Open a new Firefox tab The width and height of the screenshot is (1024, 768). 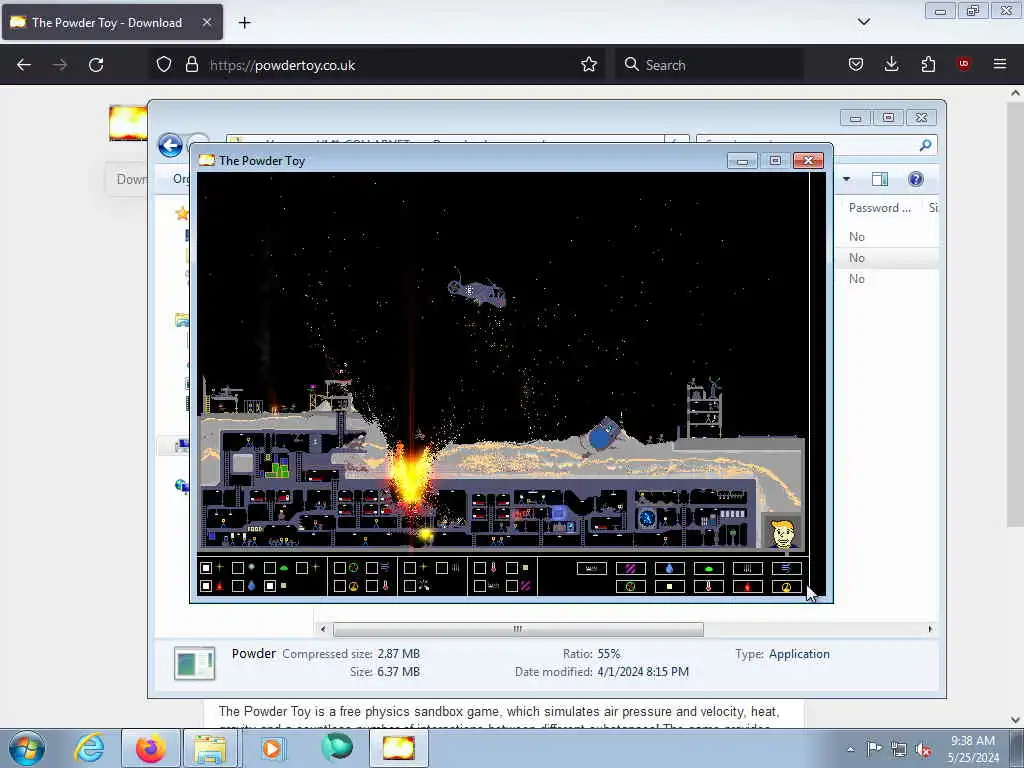(x=244, y=23)
